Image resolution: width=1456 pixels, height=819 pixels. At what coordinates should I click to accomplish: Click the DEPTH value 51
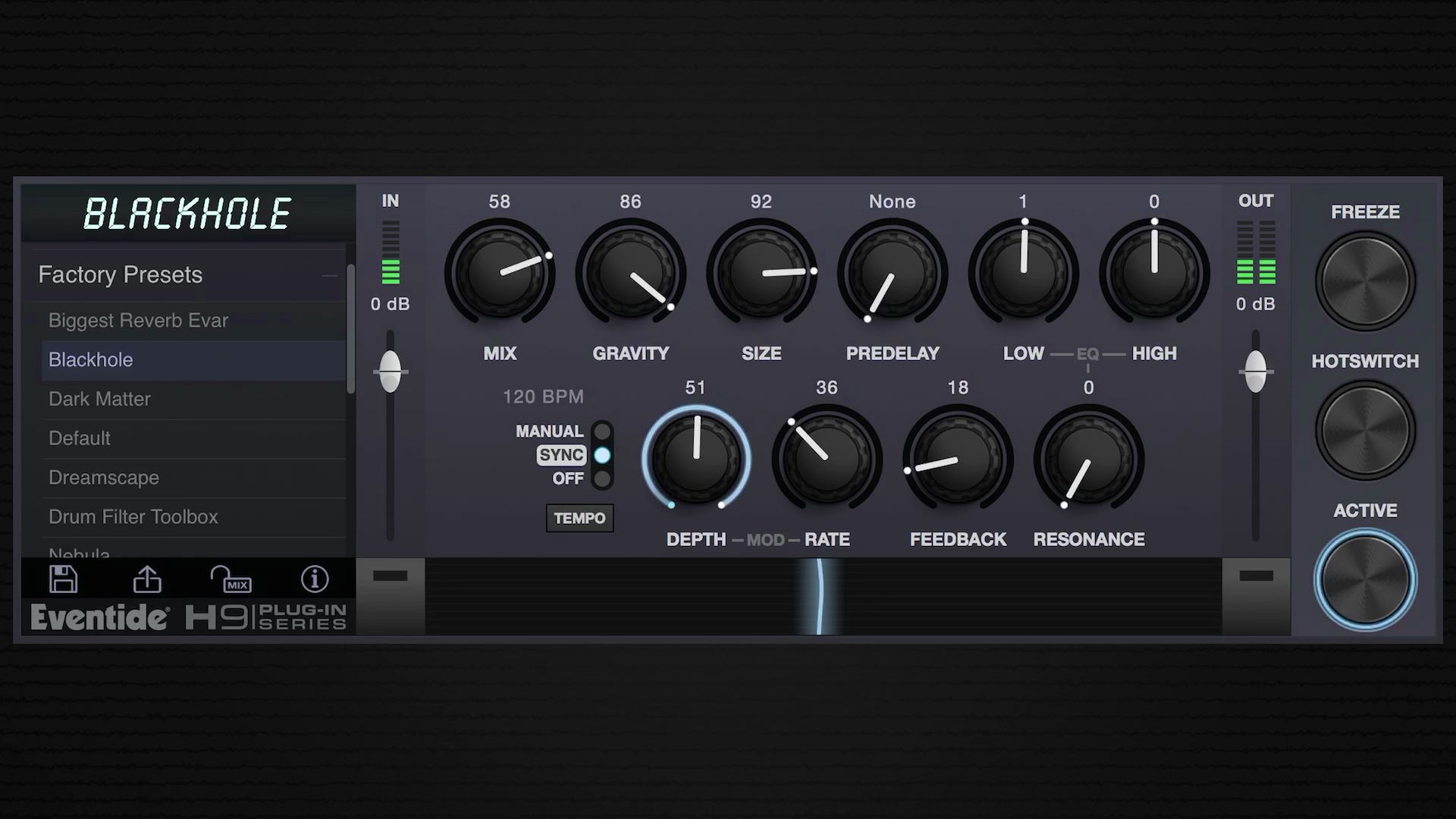coord(695,388)
